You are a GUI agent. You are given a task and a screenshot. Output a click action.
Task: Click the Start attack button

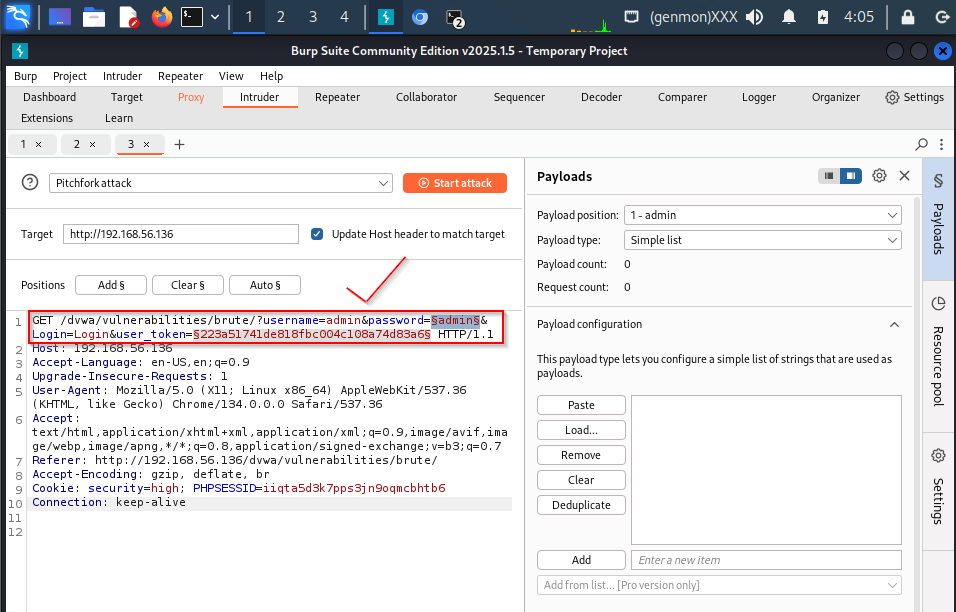[x=455, y=183]
